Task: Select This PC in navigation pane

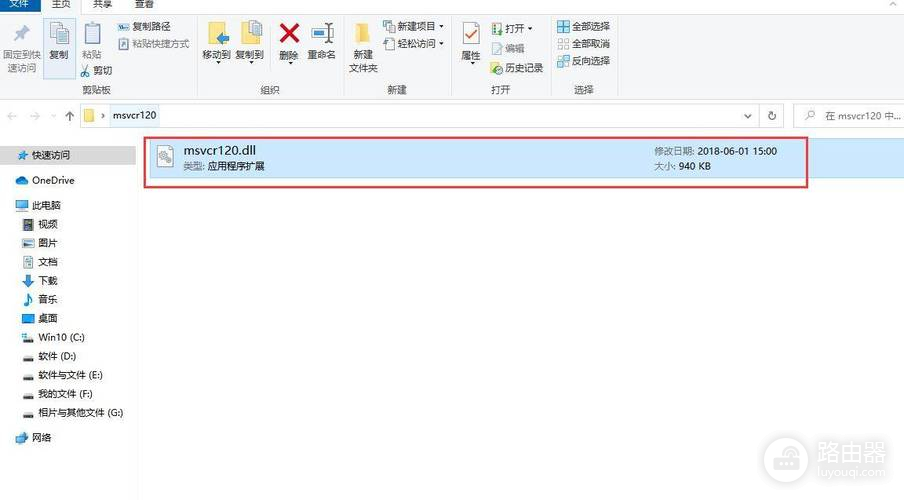Action: click(38, 205)
